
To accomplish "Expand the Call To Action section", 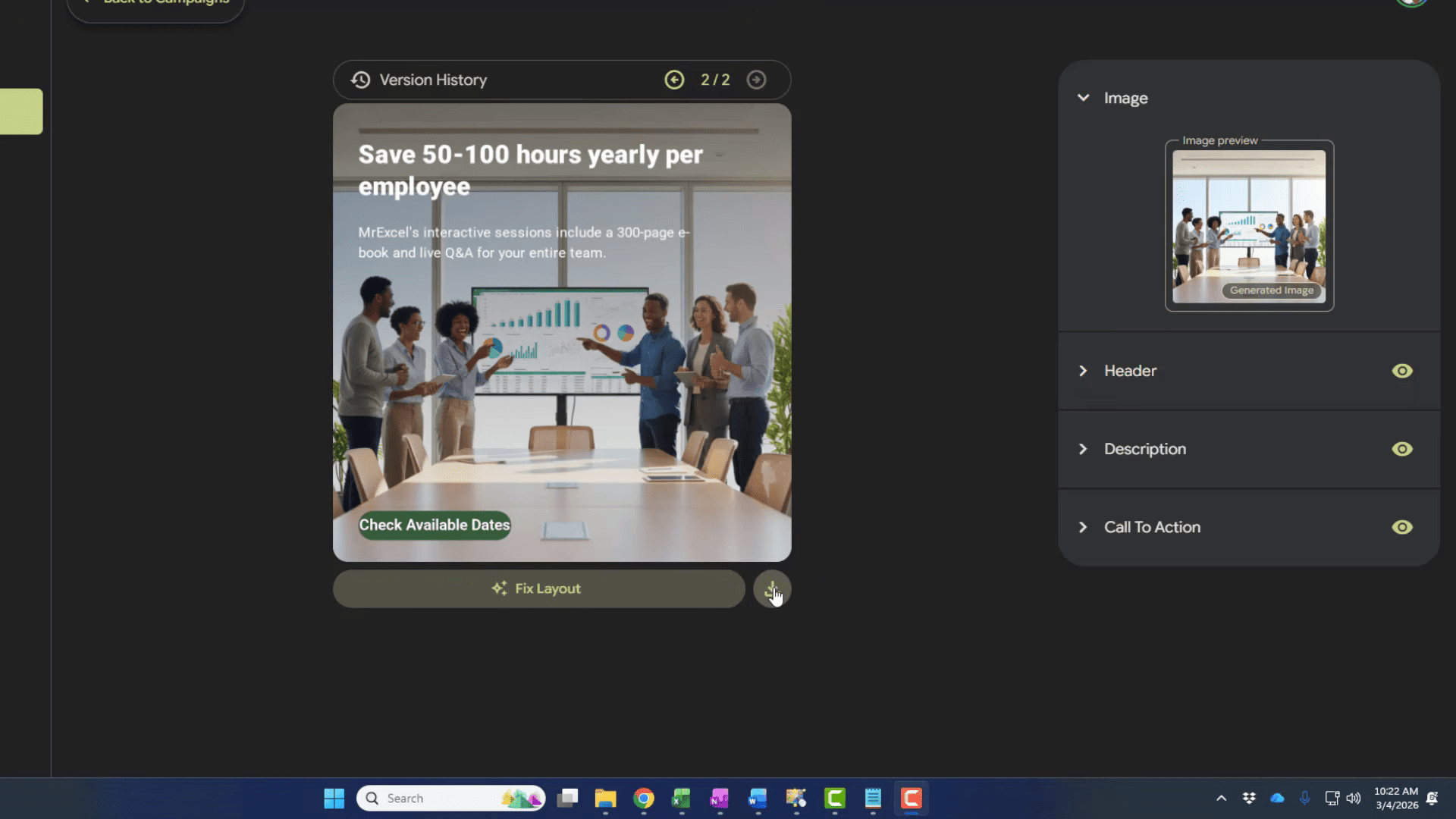I will click(1083, 527).
